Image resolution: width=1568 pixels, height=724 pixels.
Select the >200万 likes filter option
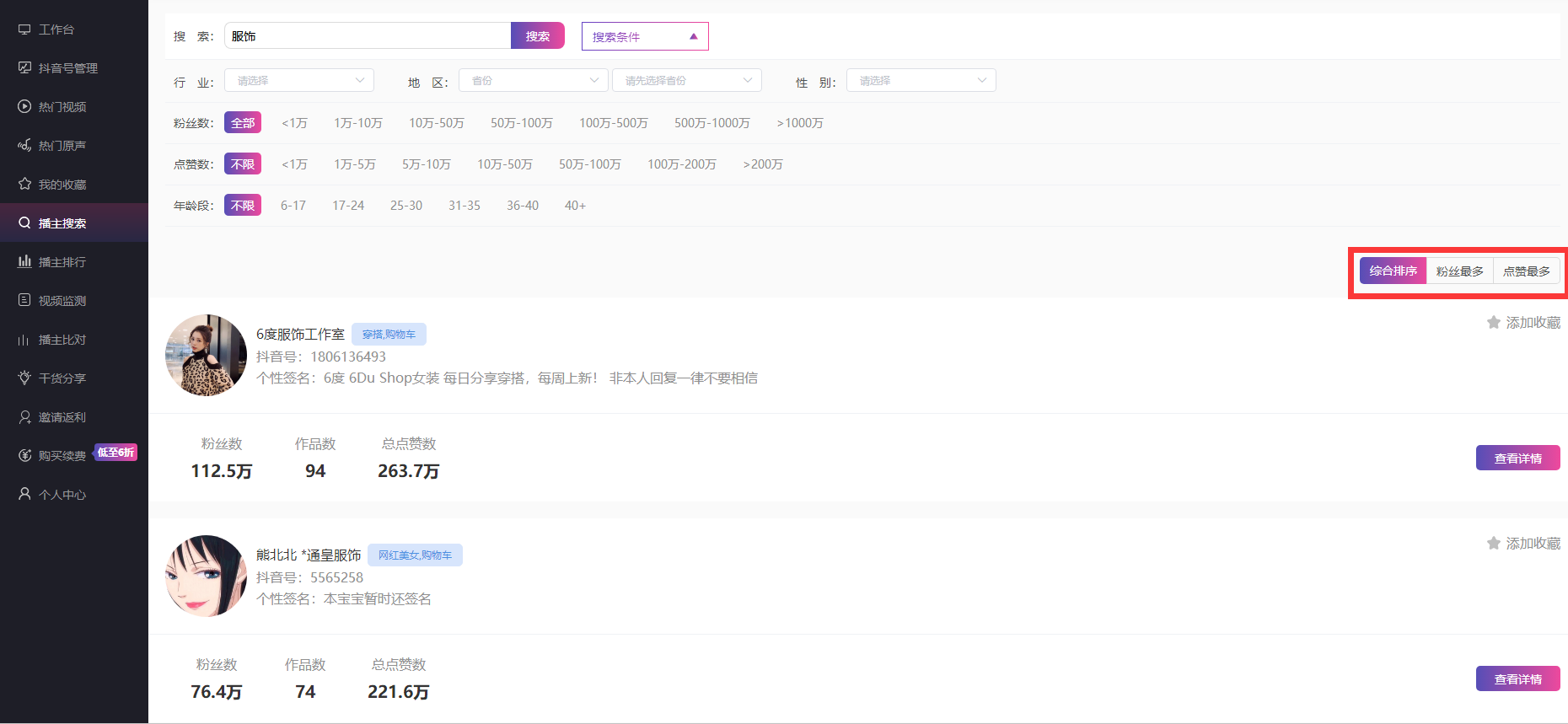pos(762,164)
